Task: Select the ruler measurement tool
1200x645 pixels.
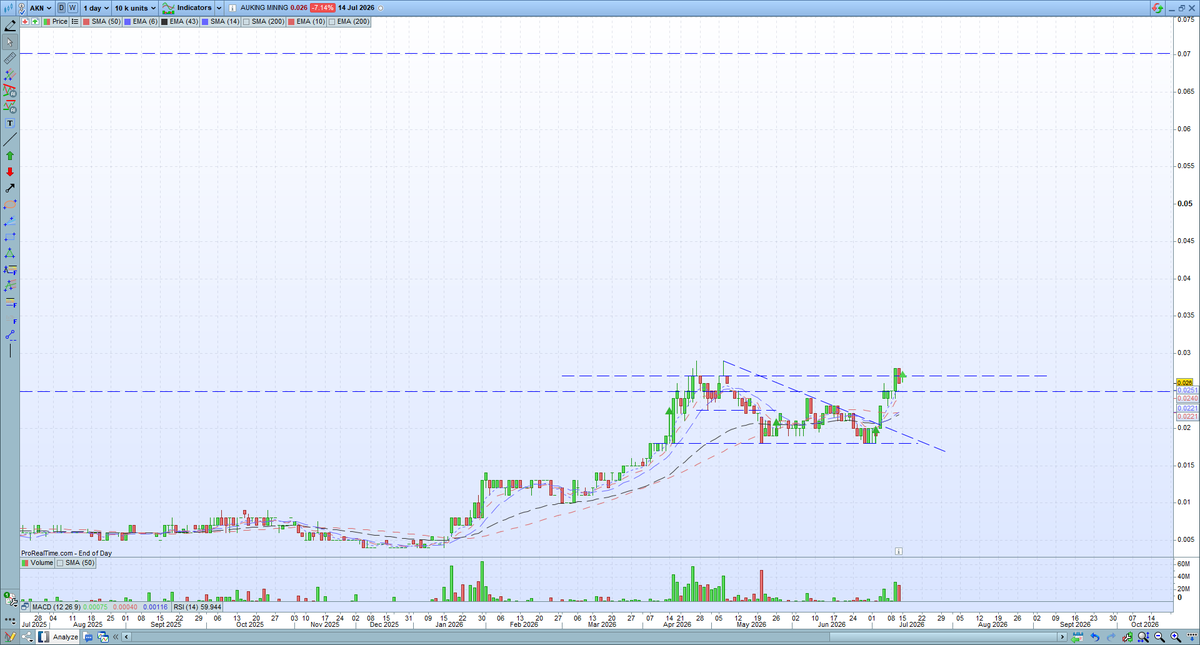Action: point(11,58)
